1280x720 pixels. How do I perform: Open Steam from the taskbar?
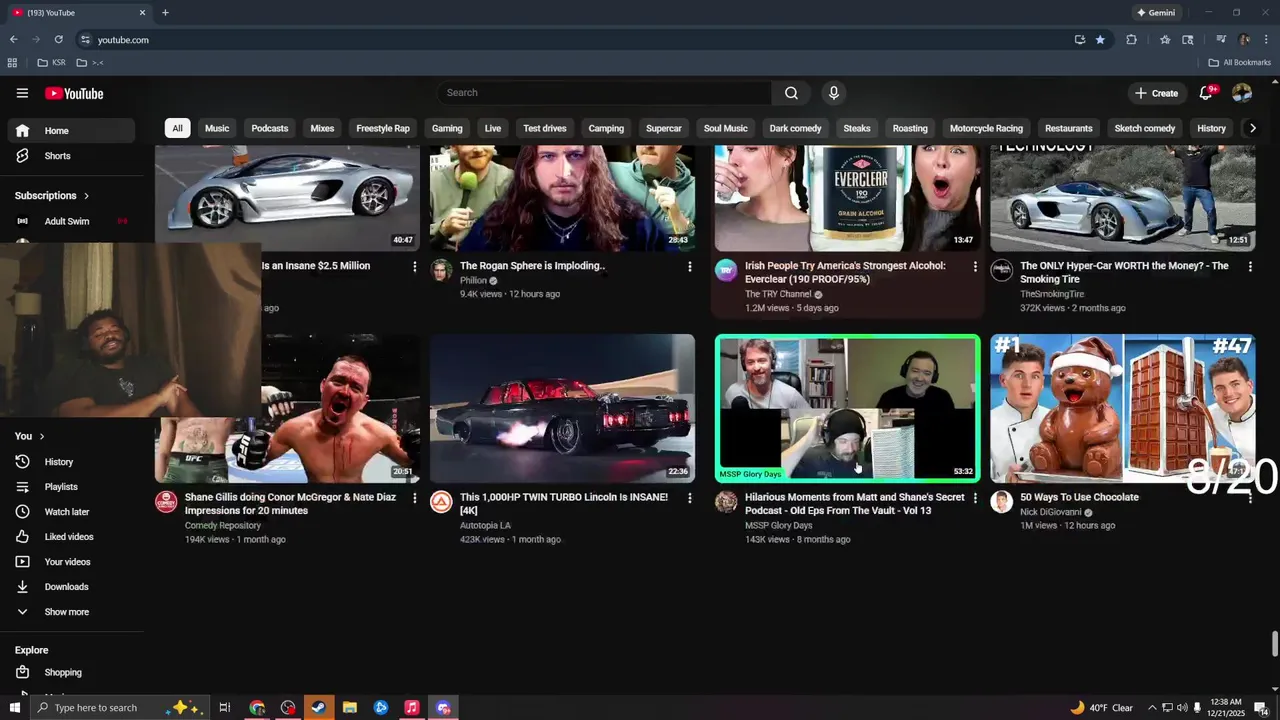coord(318,708)
